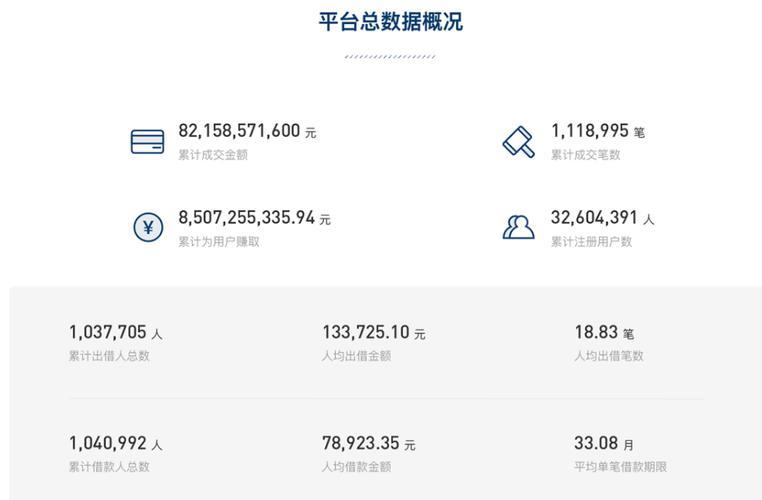Click the users icon beside 累计注册用户数
The width and height of the screenshot is (762, 500).
tap(519, 227)
